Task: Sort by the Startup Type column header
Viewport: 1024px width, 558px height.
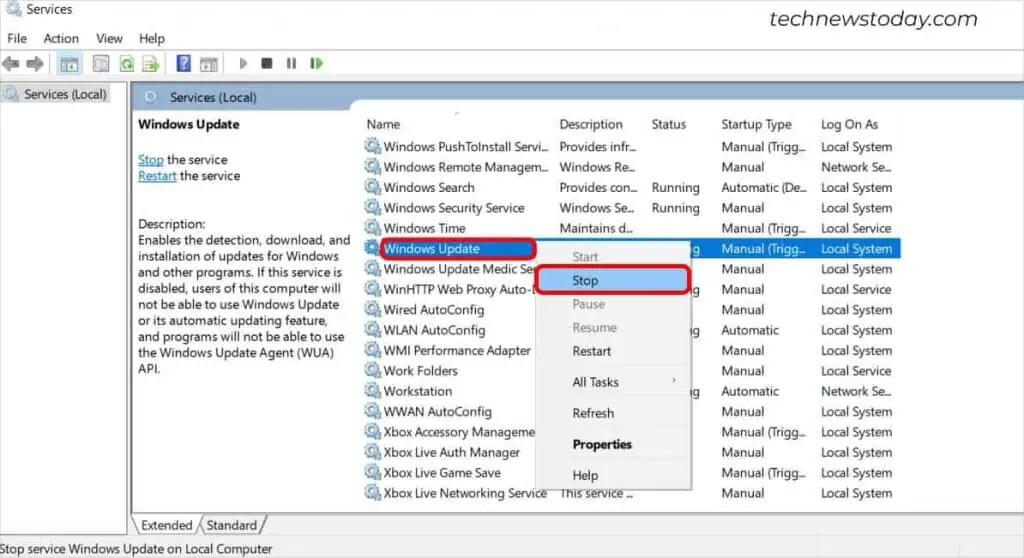Action: point(756,124)
